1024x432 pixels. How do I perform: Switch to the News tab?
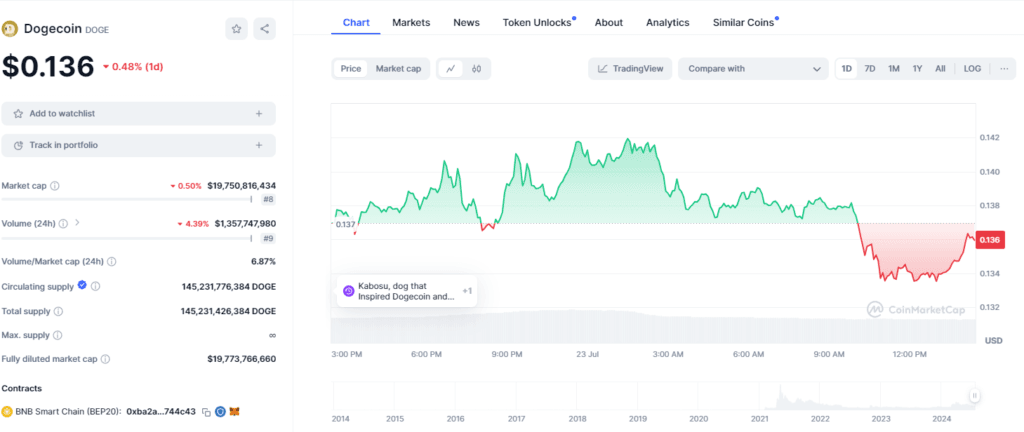pyautogui.click(x=466, y=22)
